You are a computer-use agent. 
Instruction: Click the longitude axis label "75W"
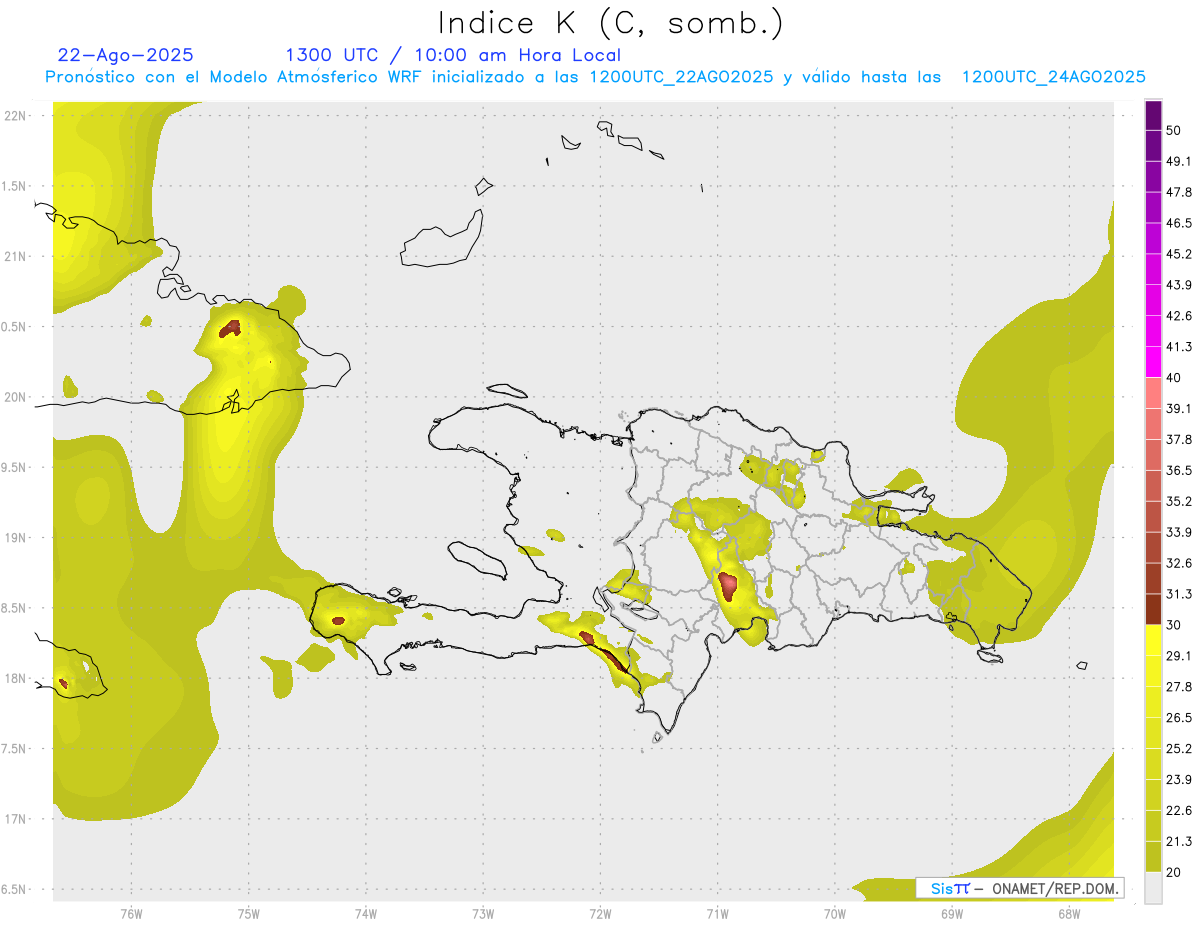pos(249,912)
